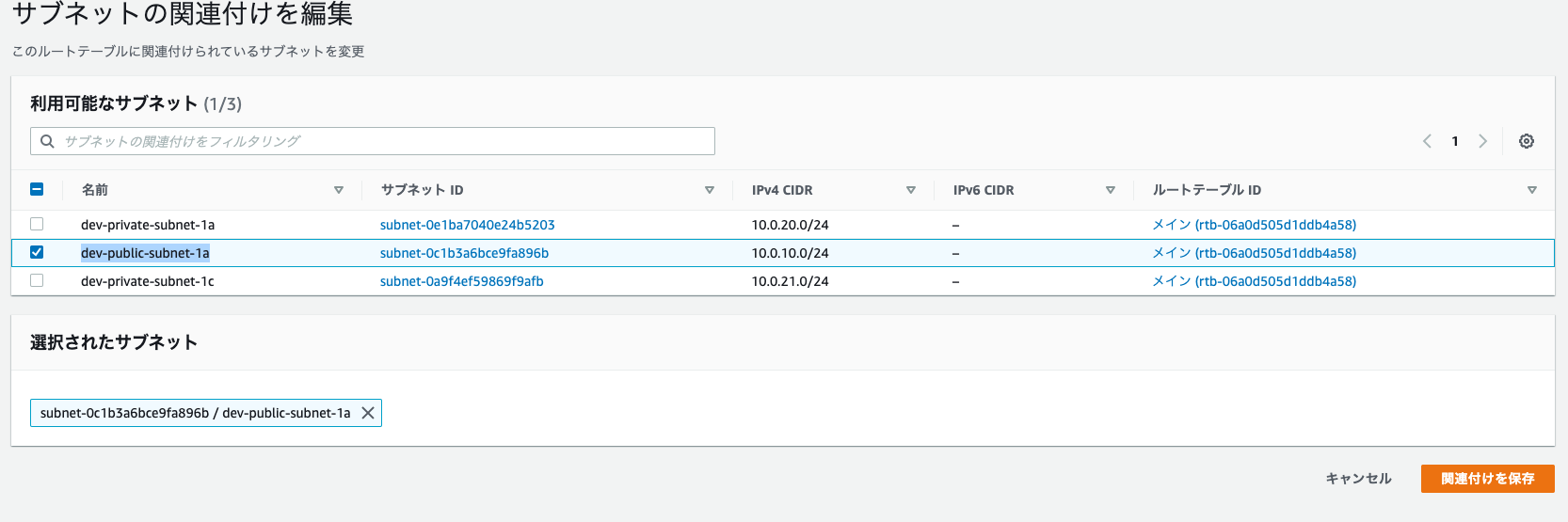Click the 10.0.10.0/24 CIDR cell
This screenshot has height=522, width=1568.
(790, 253)
